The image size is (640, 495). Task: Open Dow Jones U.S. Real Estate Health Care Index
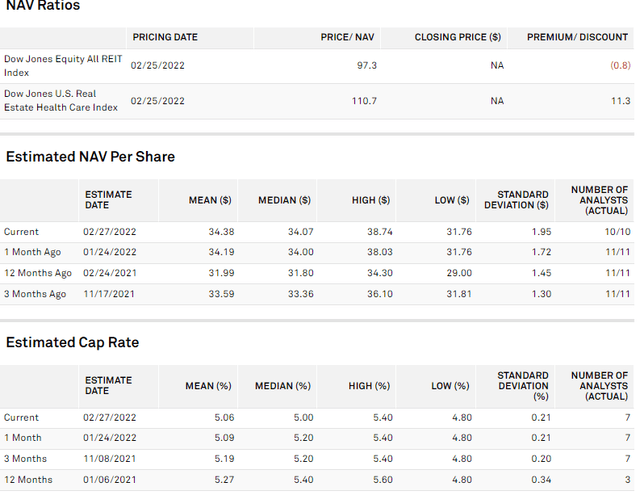[x=317, y=101]
